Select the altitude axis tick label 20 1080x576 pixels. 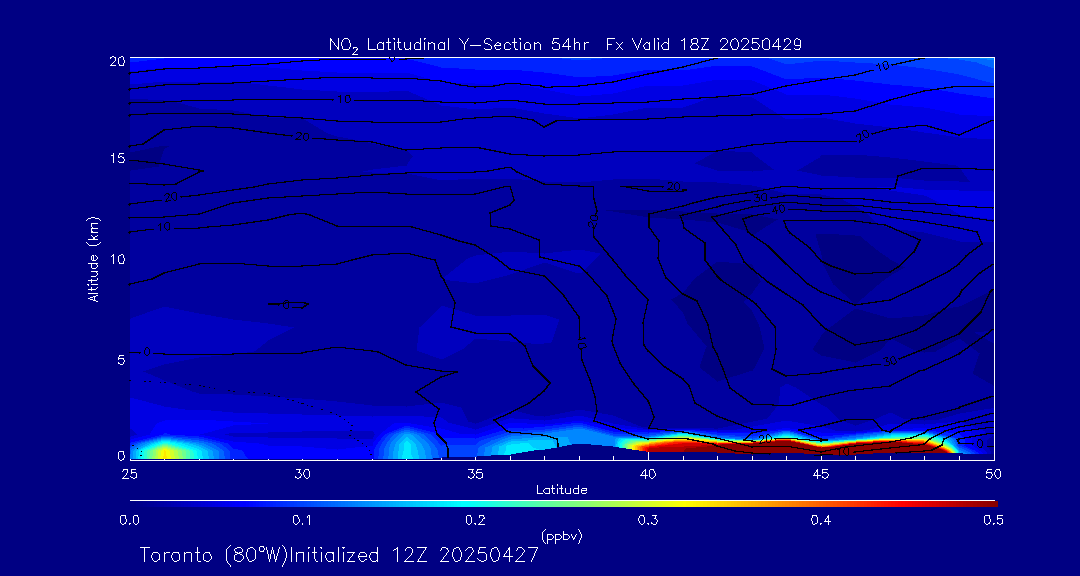[x=116, y=61]
